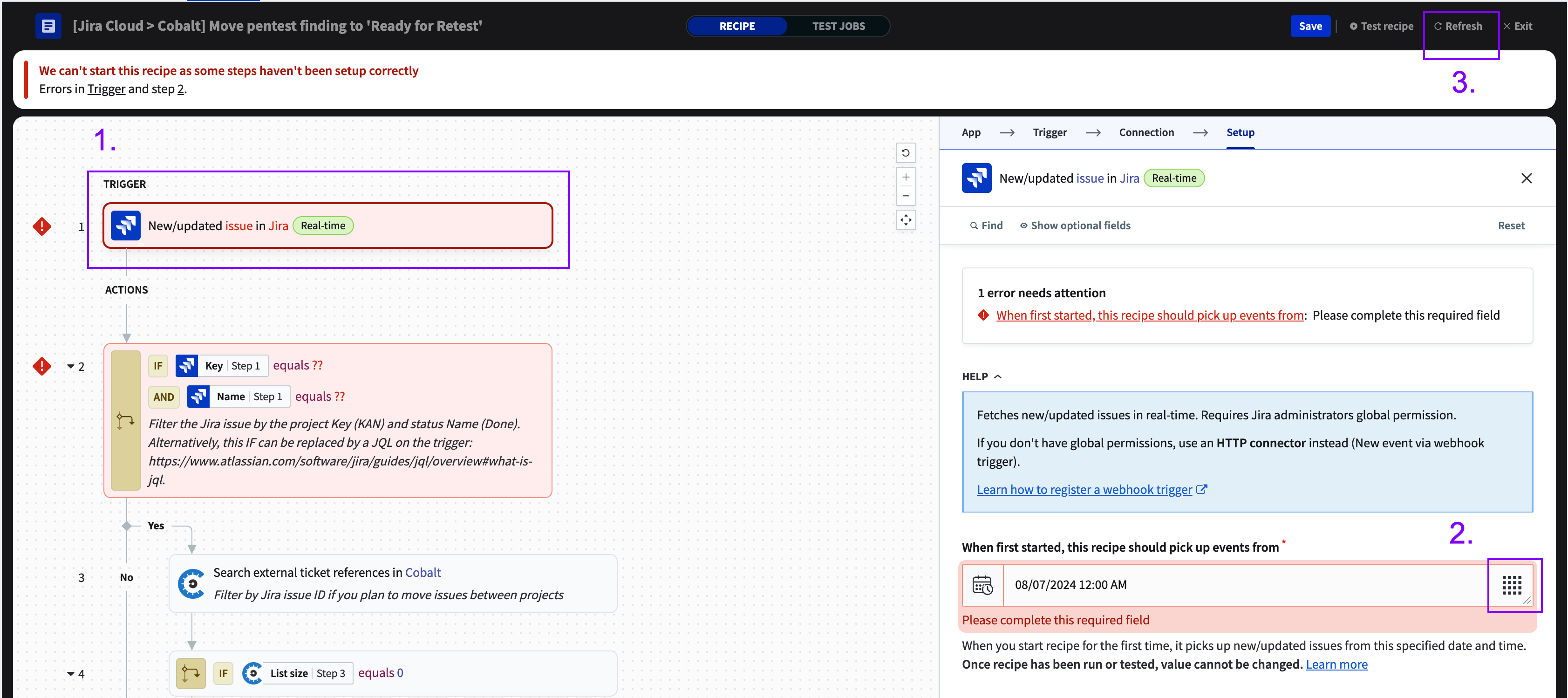
Task: Click the Real-time badge in setup panel header
Action: point(1173,178)
